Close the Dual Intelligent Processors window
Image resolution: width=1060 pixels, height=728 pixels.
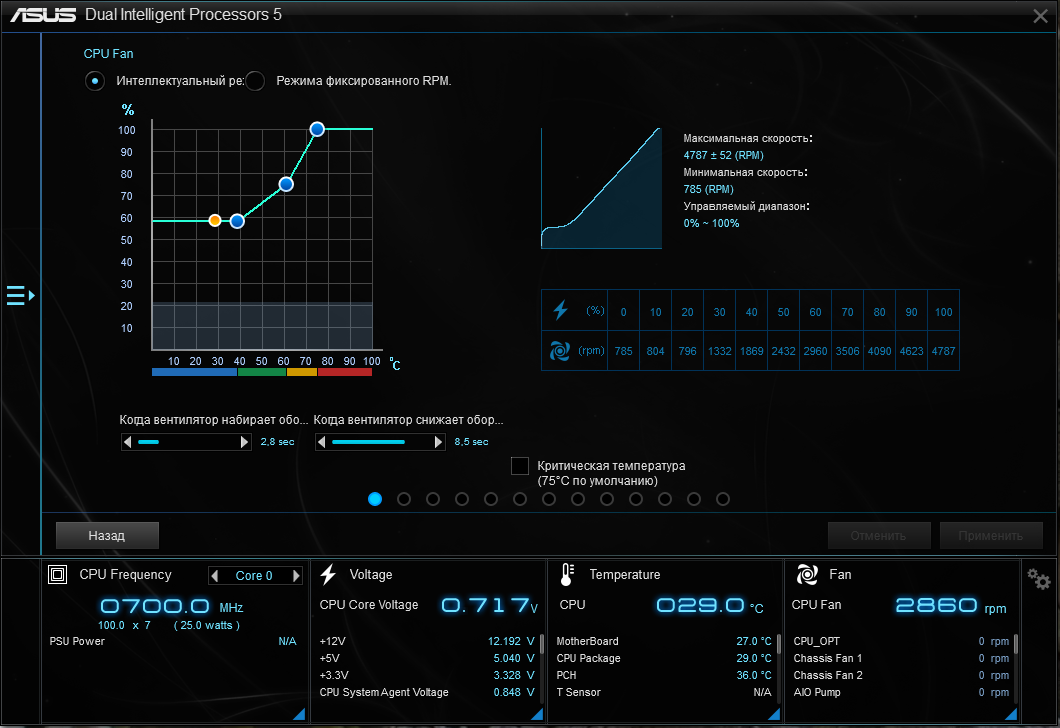[x=1040, y=16]
